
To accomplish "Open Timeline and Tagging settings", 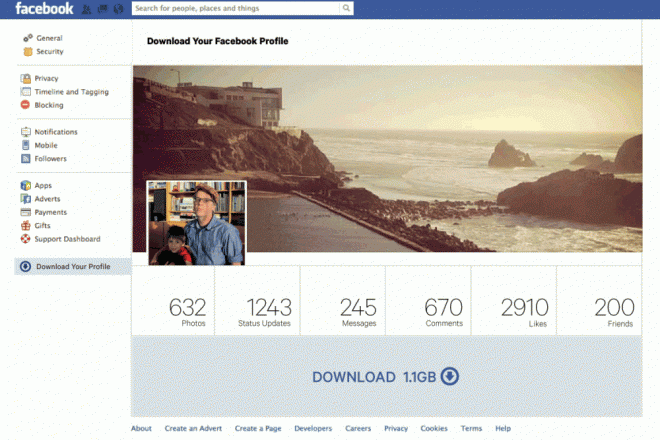I will pyautogui.click(x=72, y=92).
